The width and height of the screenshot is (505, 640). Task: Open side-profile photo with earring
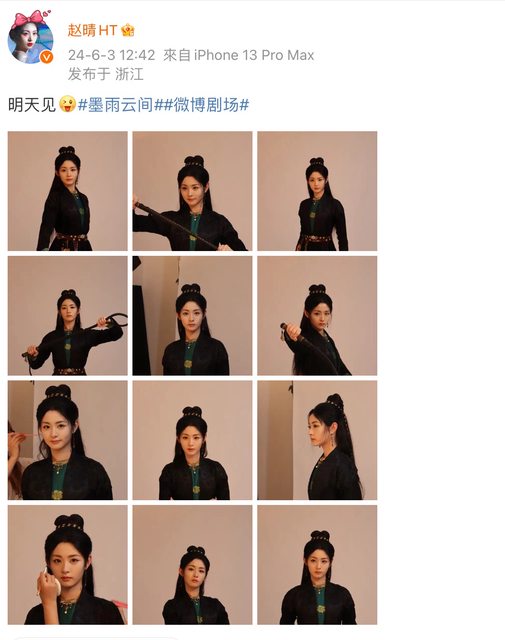pyautogui.click(x=317, y=440)
